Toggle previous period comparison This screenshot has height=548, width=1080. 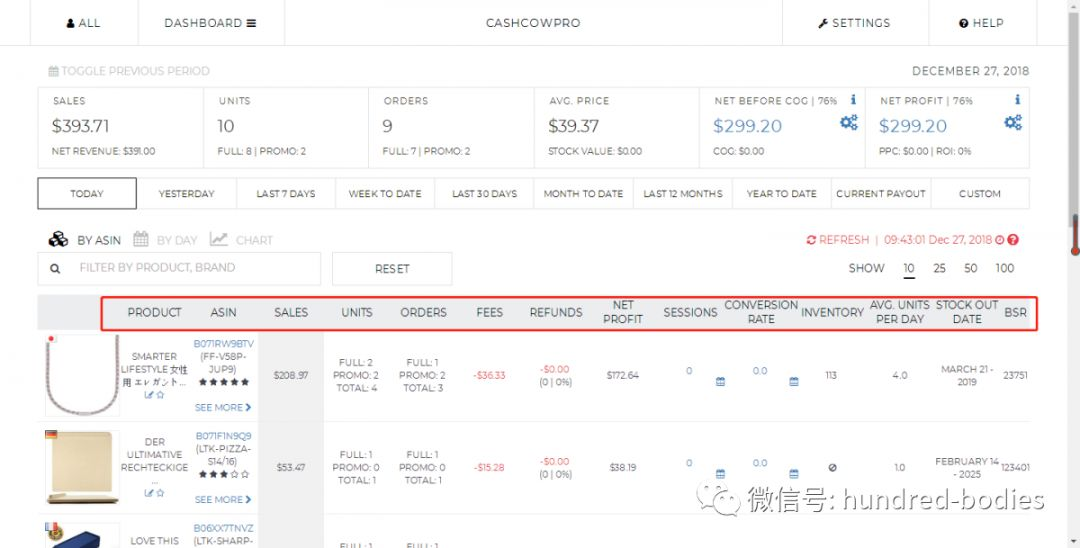pyautogui.click(x=129, y=71)
